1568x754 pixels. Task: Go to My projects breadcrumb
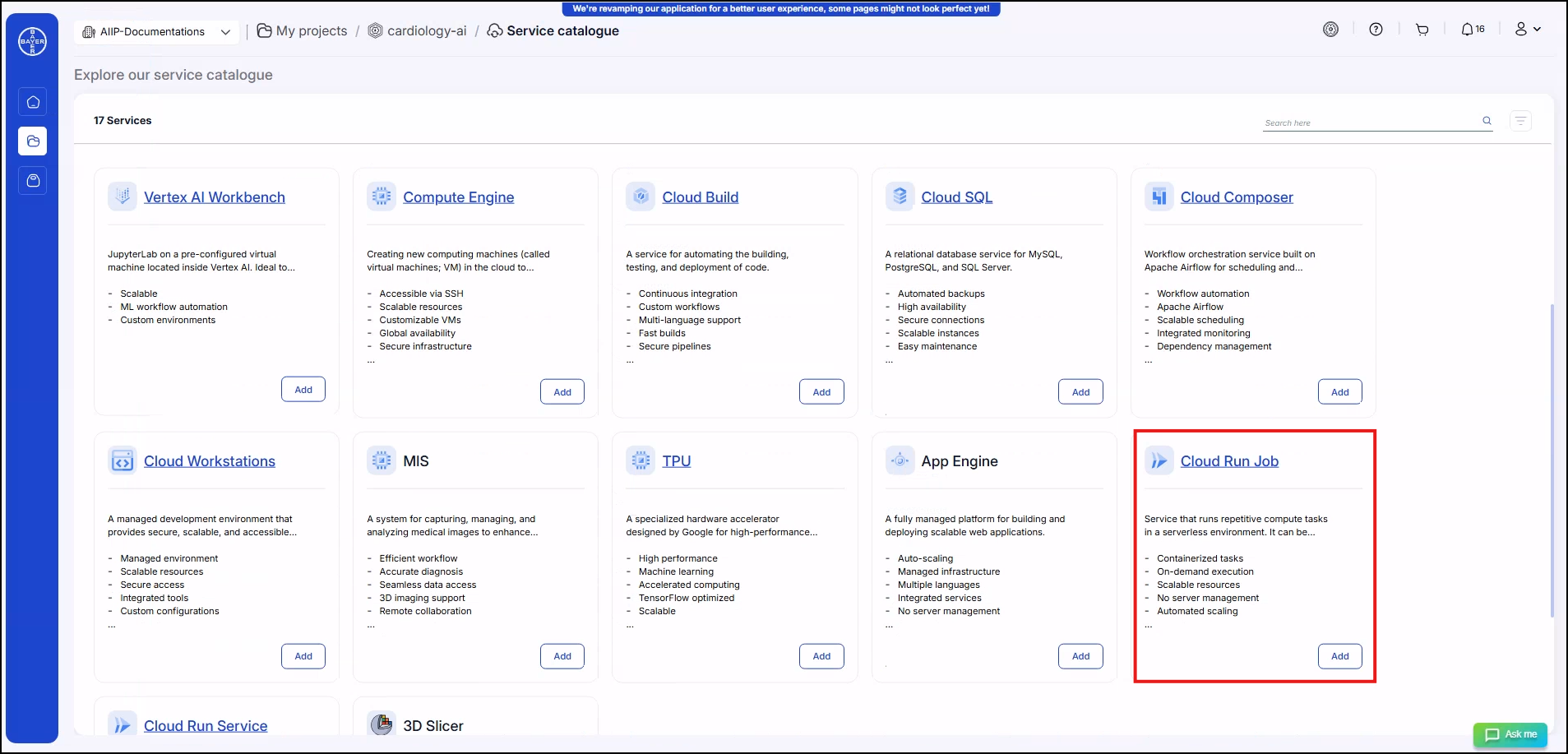point(303,31)
